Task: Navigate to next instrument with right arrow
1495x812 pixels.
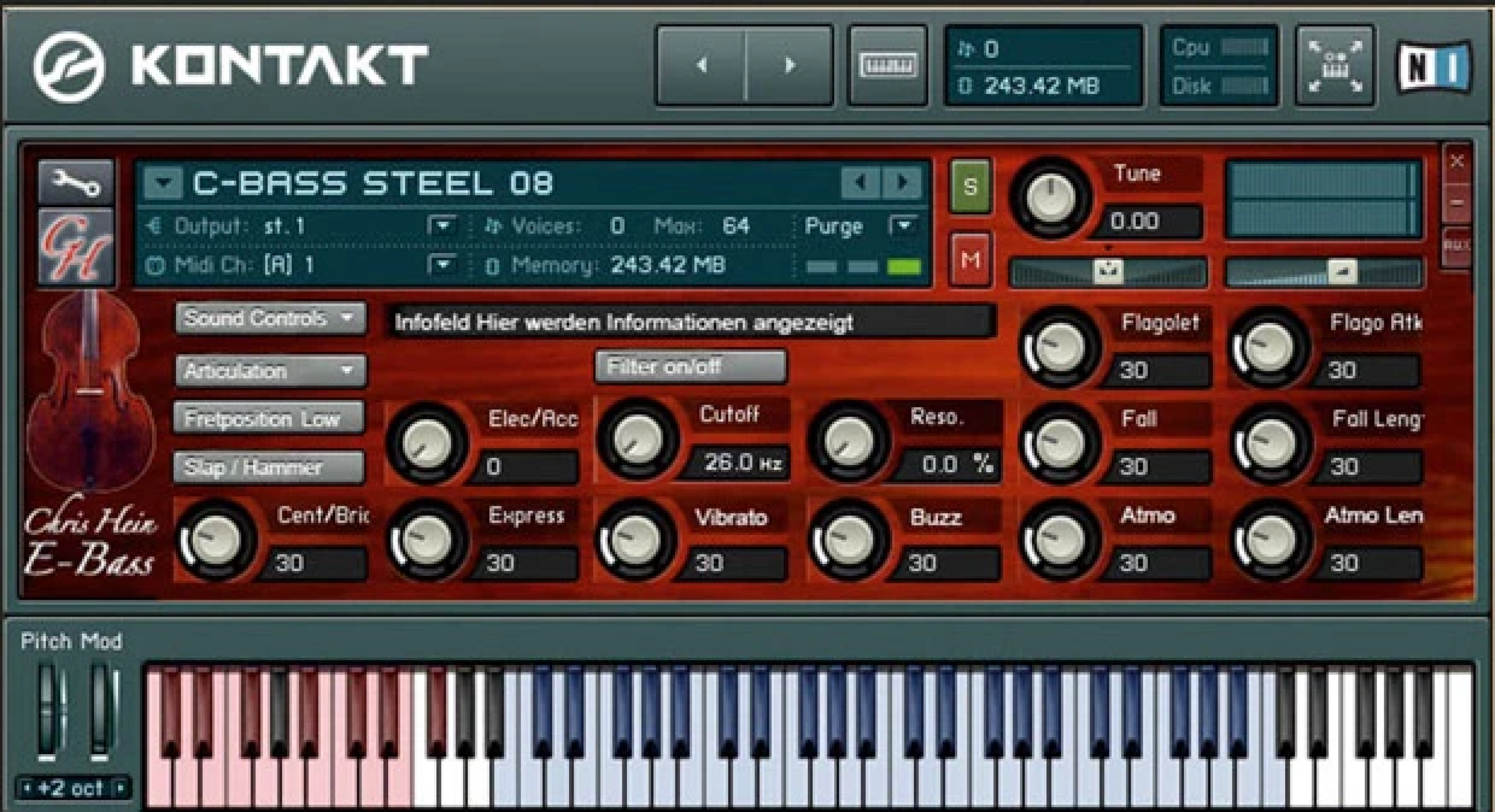Action: click(x=902, y=181)
